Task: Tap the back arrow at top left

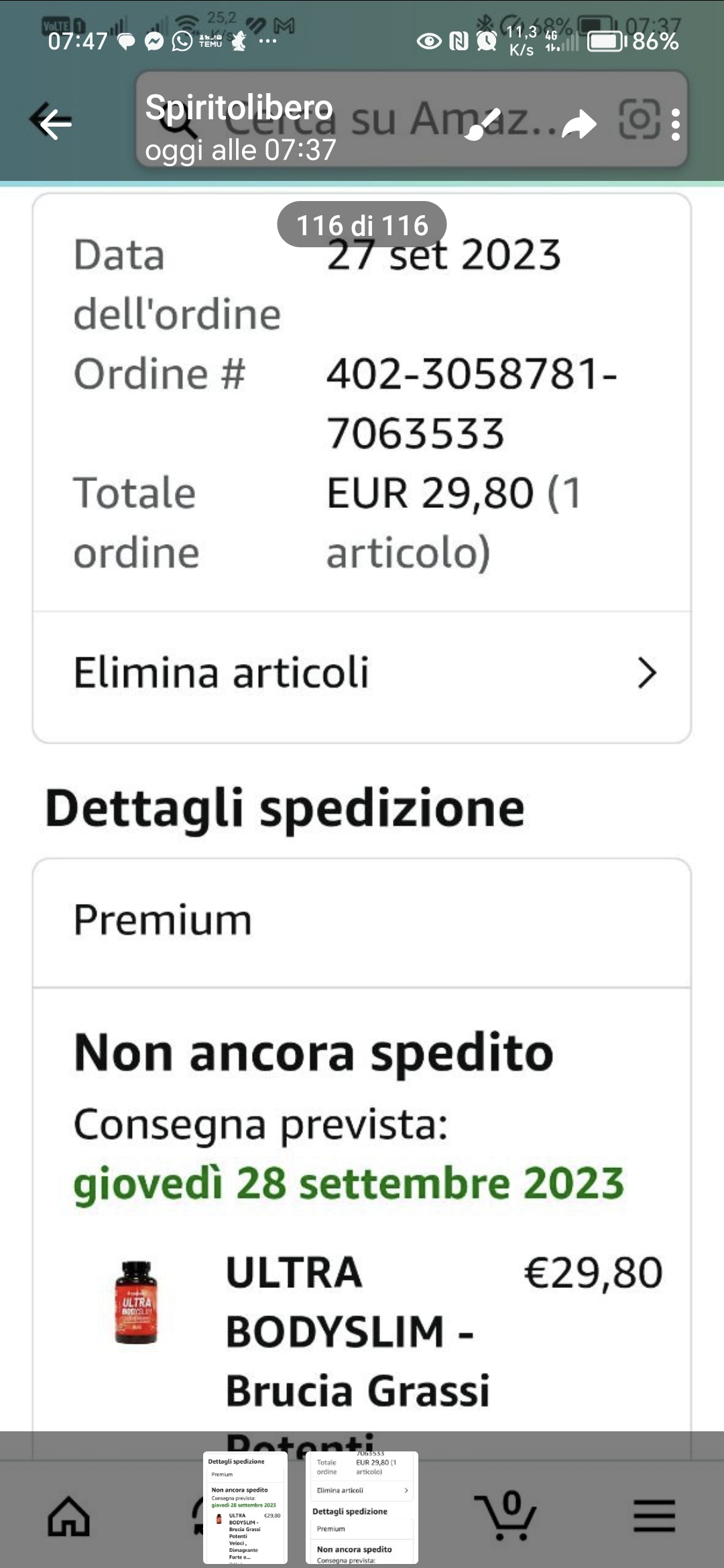Action: (52, 122)
